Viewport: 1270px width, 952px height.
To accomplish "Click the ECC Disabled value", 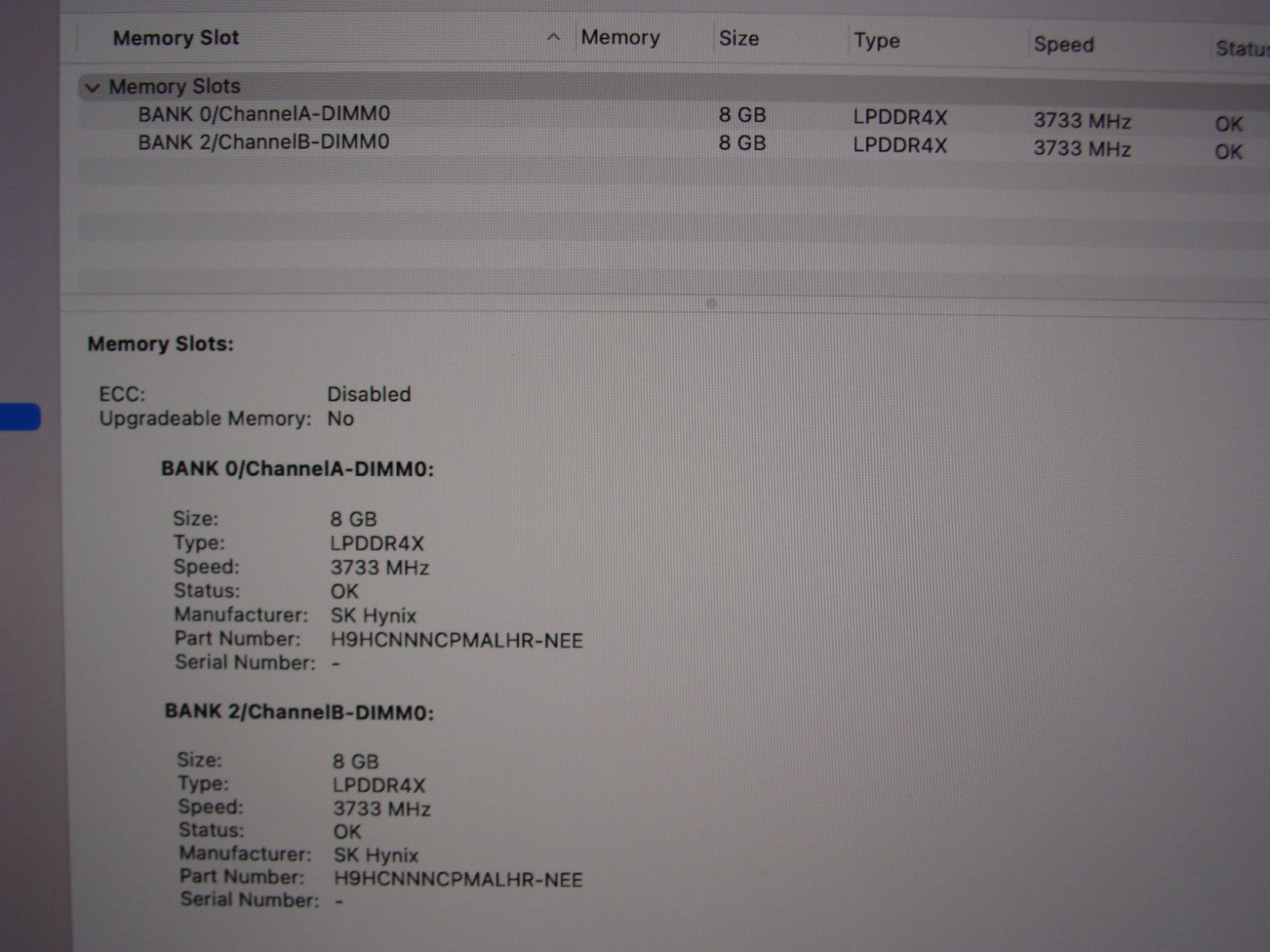I will pos(368,394).
